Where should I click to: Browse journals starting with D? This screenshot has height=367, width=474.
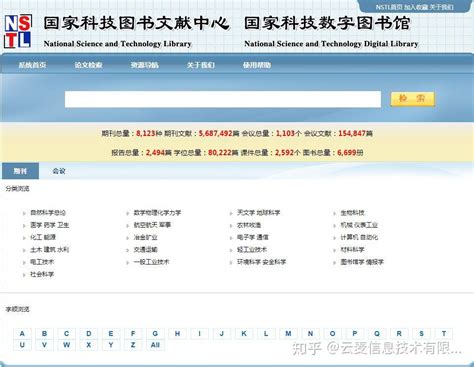89,334
